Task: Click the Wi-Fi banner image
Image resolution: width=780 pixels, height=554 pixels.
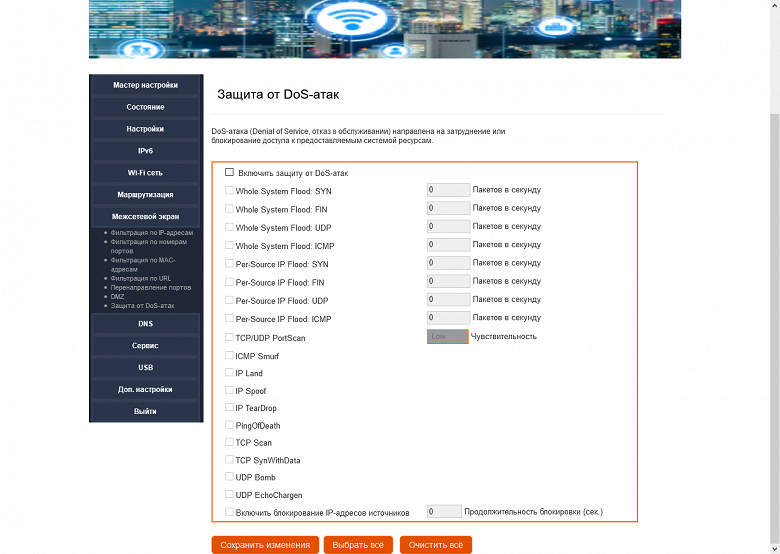Action: coord(385,29)
